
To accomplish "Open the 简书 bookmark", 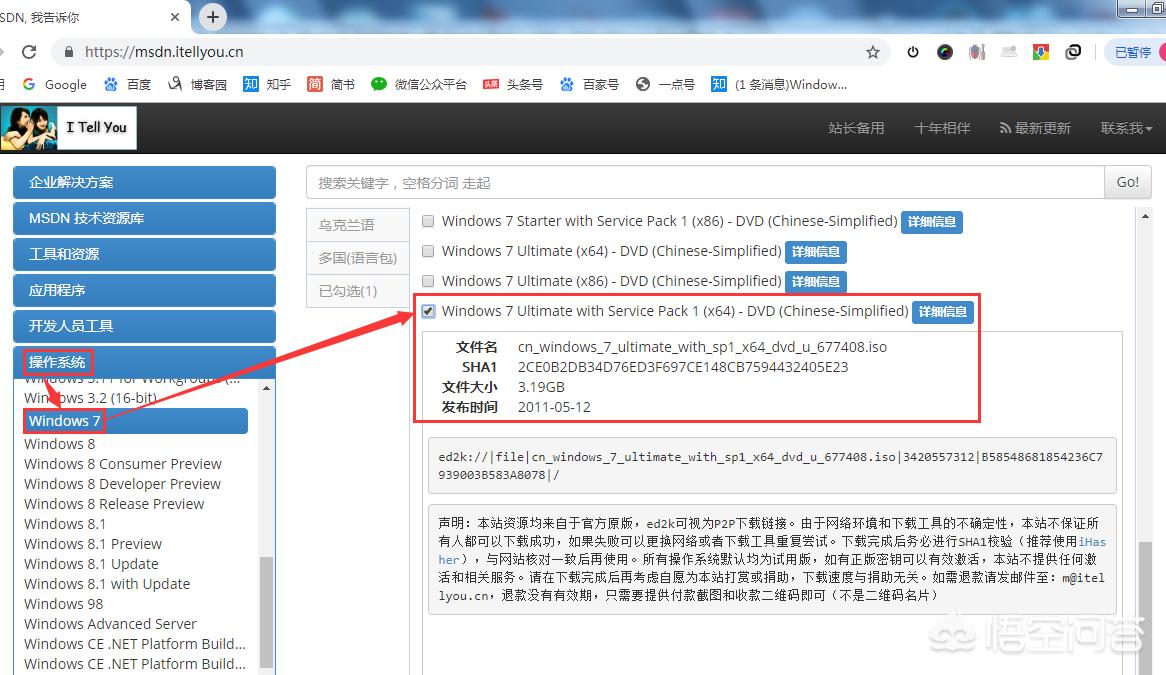I will [x=331, y=84].
